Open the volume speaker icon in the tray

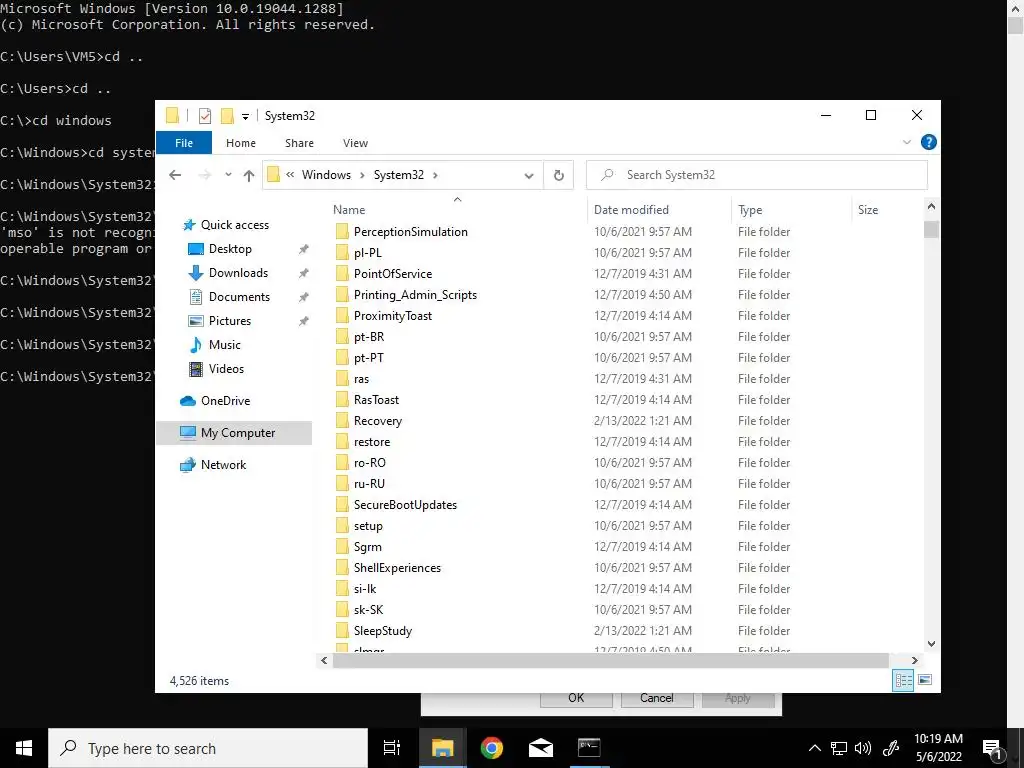coord(863,748)
